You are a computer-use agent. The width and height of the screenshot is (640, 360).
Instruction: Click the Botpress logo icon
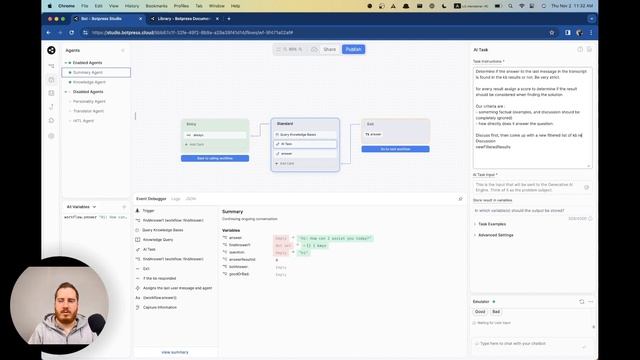51,50
